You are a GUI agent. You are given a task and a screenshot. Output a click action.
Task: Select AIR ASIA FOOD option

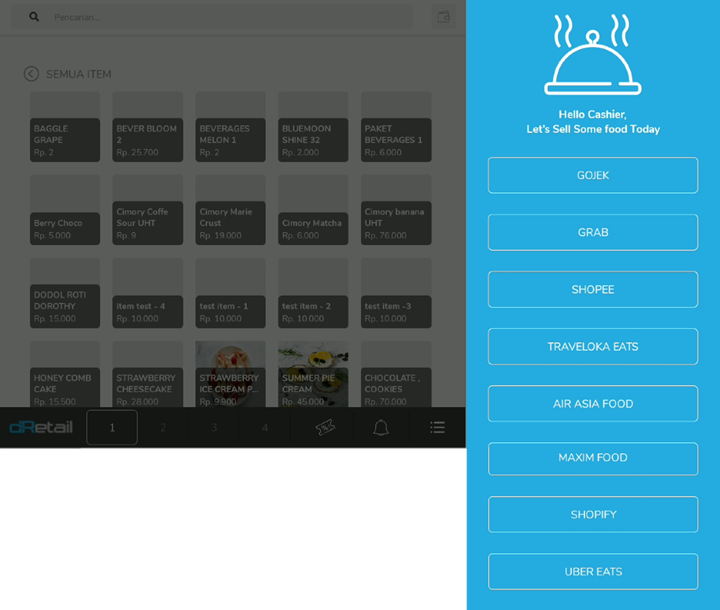593,403
